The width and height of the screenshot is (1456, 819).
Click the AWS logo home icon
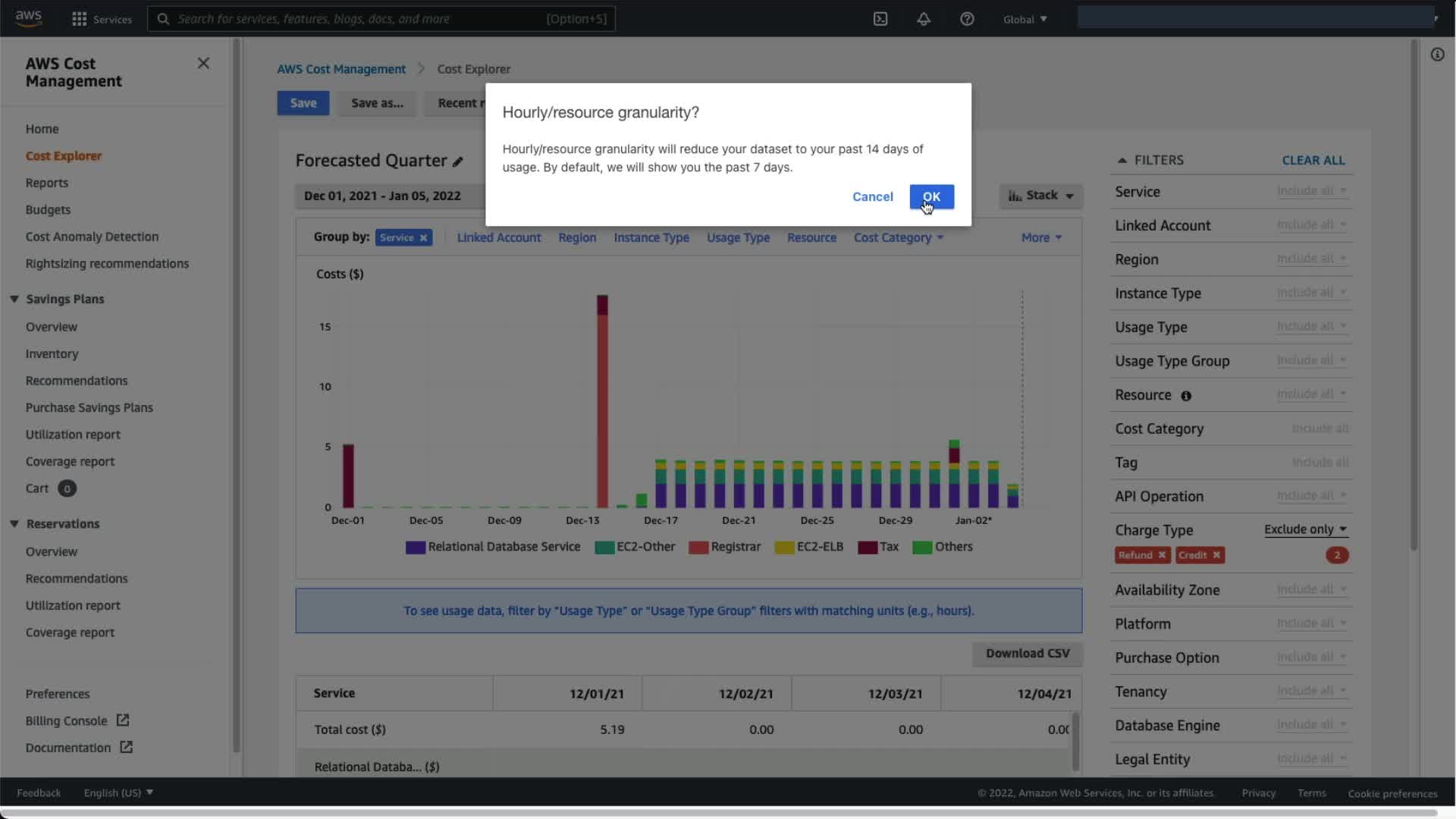click(29, 18)
